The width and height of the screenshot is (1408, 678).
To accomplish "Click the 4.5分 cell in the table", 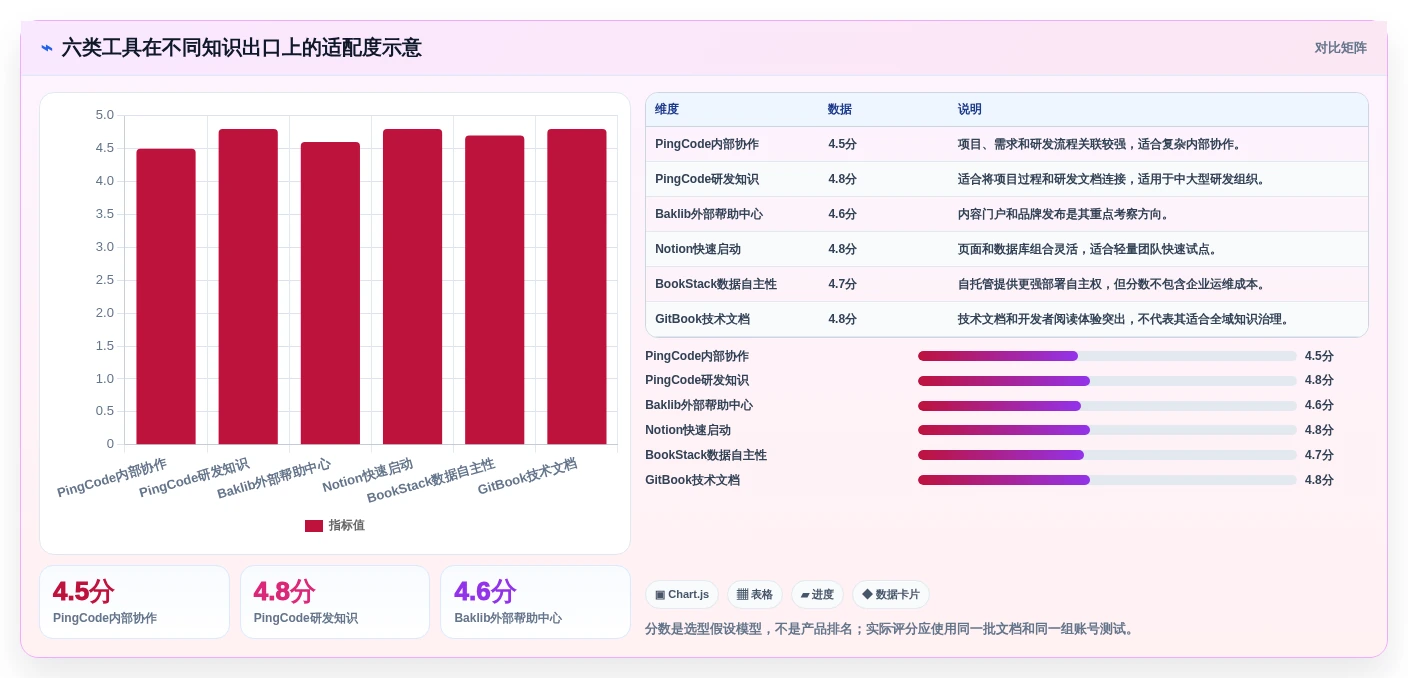I will [842, 144].
